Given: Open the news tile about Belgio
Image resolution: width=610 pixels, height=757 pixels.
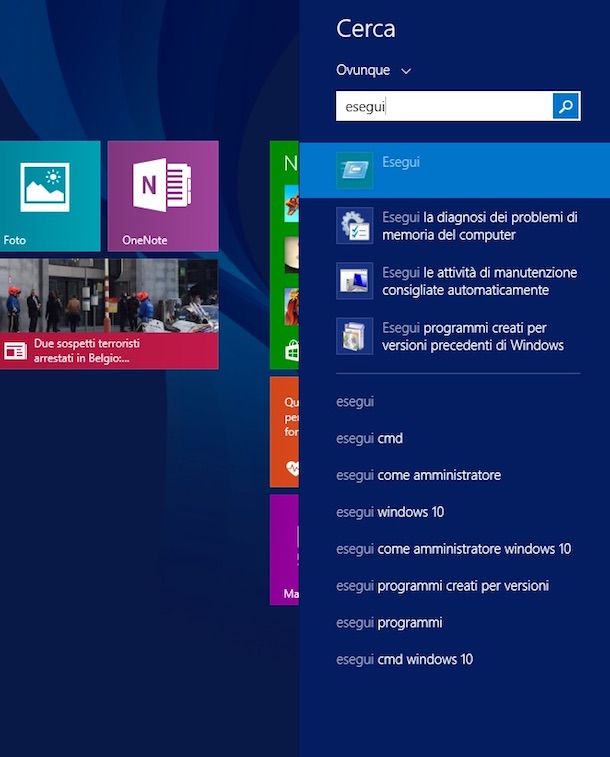Looking at the screenshot, I should (109, 314).
